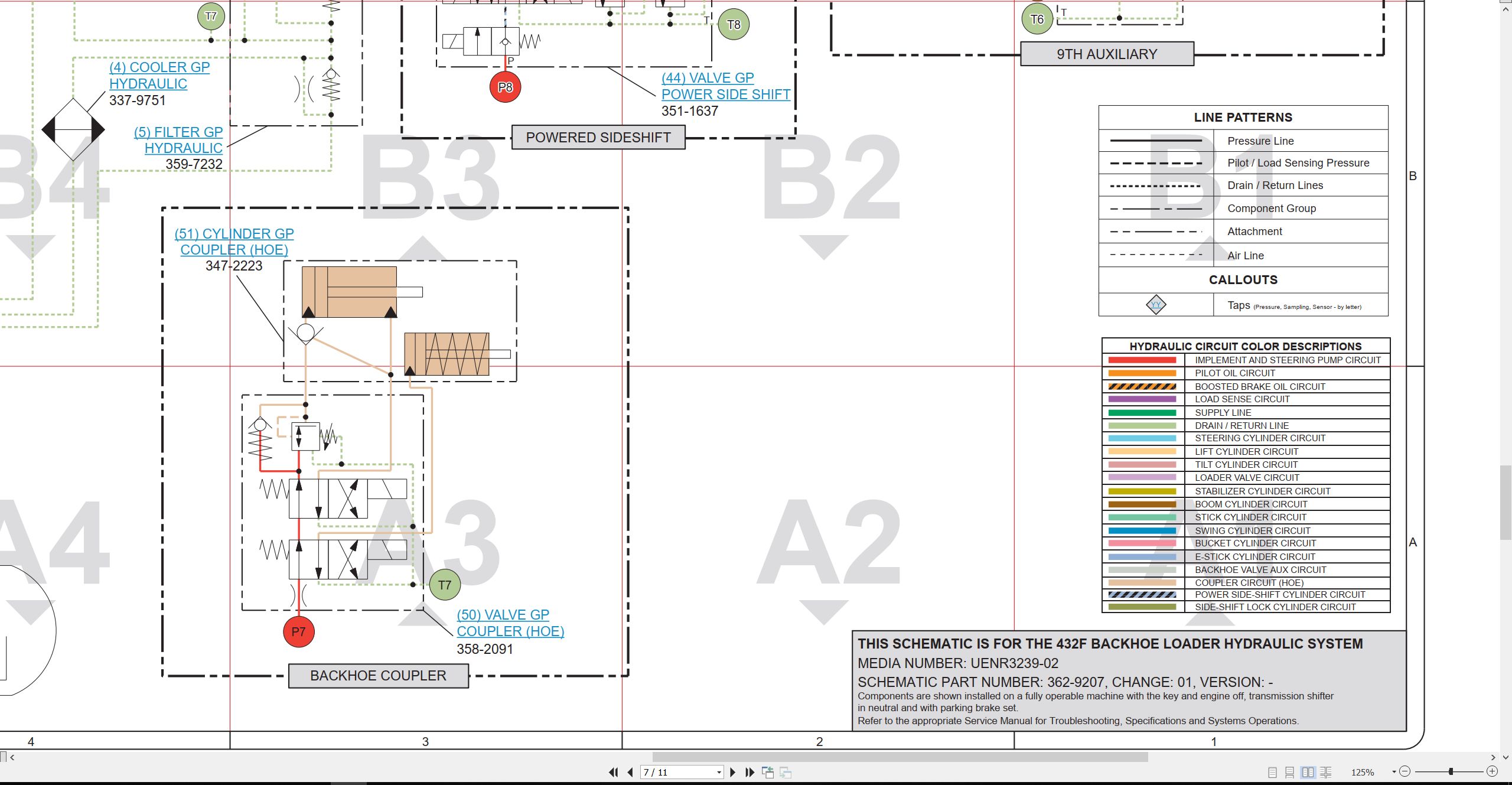The height and width of the screenshot is (785, 1512).
Task: Click the 125% zoom level text
Action: click(x=1363, y=772)
